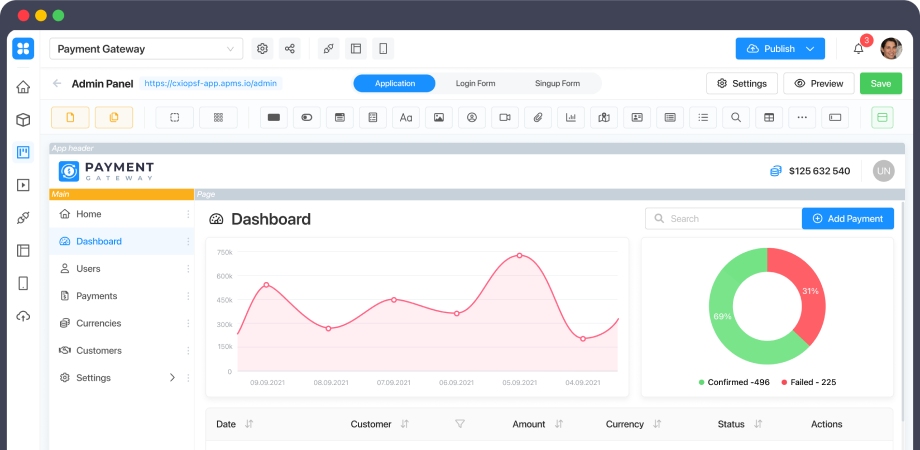Add the video camera component
Image resolution: width=920 pixels, height=450 pixels.
505,117
